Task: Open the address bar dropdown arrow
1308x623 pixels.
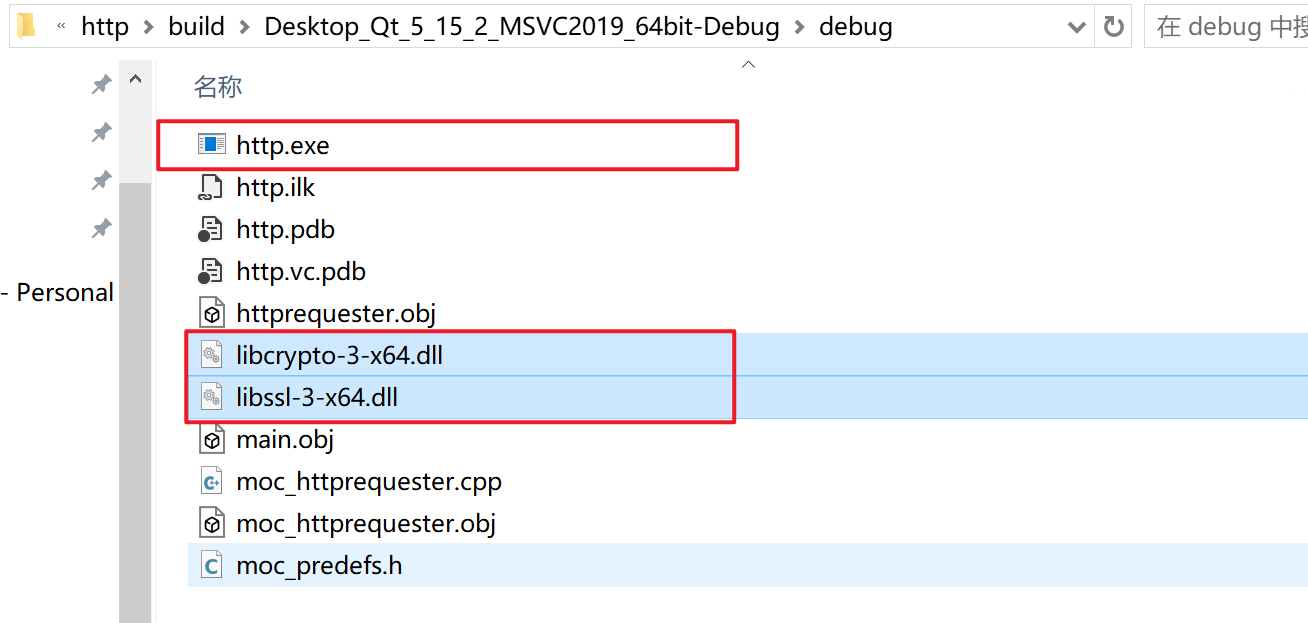Action: click(x=1076, y=26)
